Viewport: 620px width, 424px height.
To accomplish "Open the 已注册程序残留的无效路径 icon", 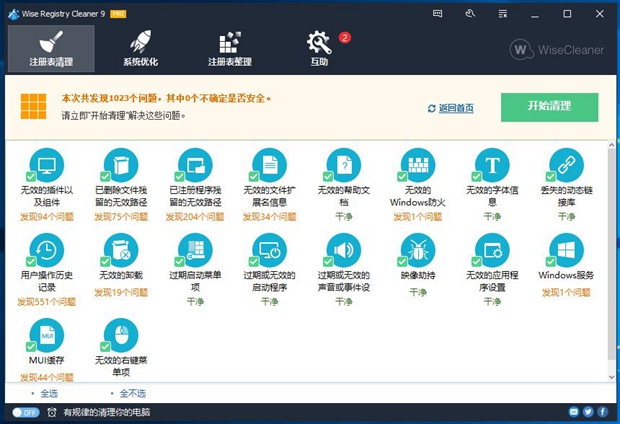I will 195,165.
